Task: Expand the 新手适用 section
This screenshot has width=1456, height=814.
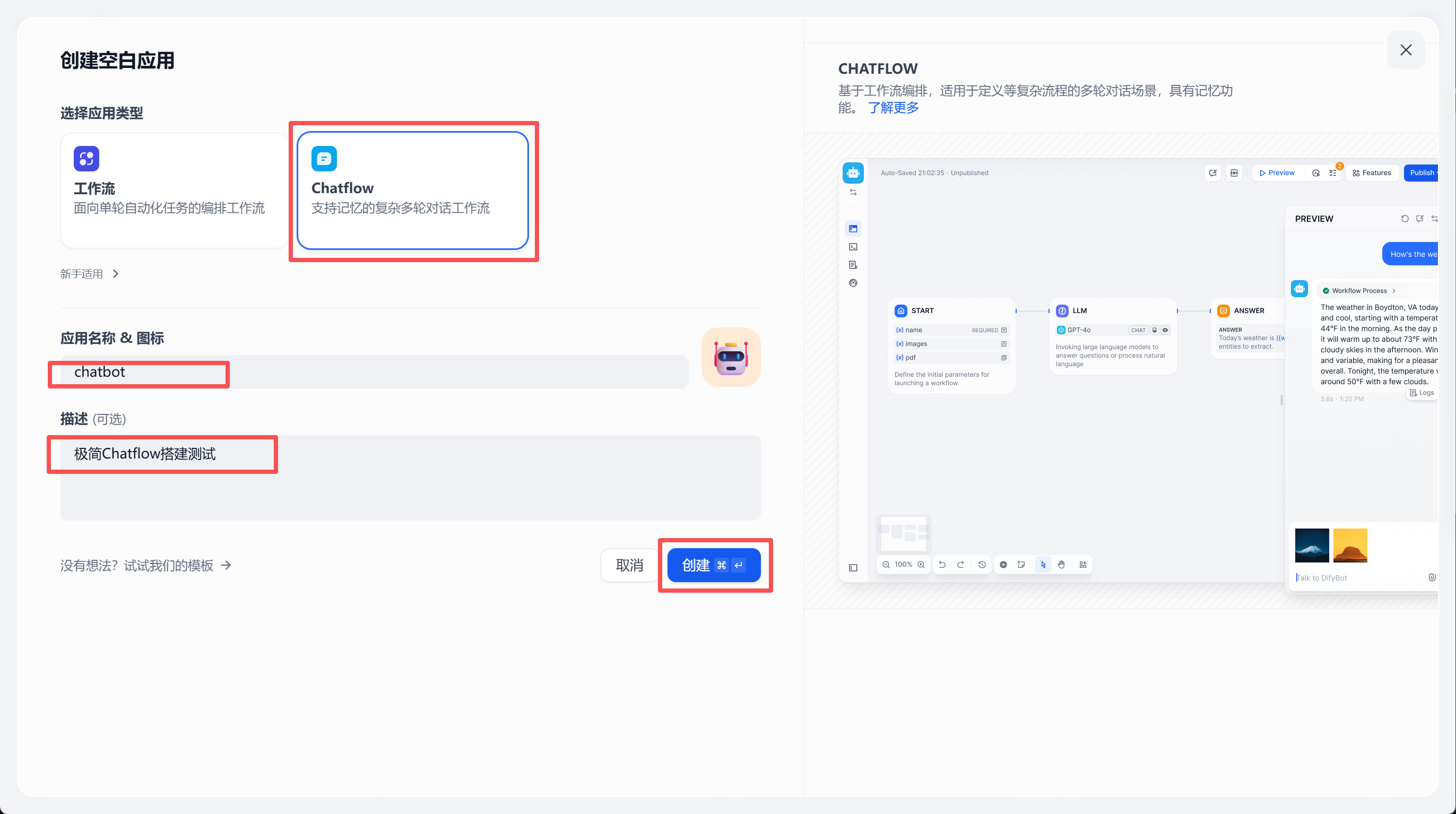Action: pyautogui.click(x=90, y=274)
